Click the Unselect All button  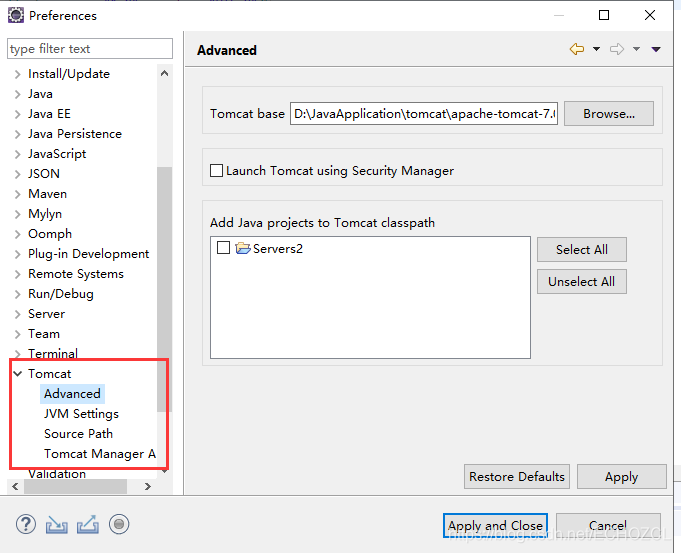(582, 281)
